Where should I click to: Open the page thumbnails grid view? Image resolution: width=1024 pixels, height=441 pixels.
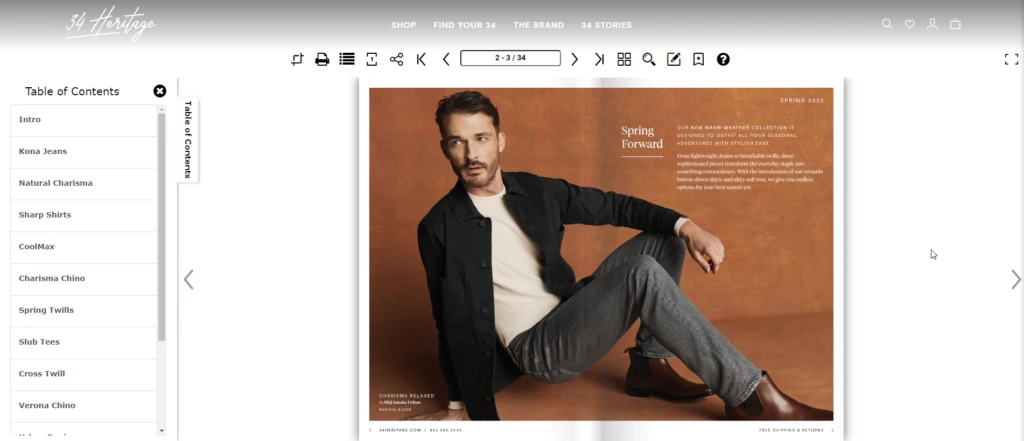coord(624,59)
